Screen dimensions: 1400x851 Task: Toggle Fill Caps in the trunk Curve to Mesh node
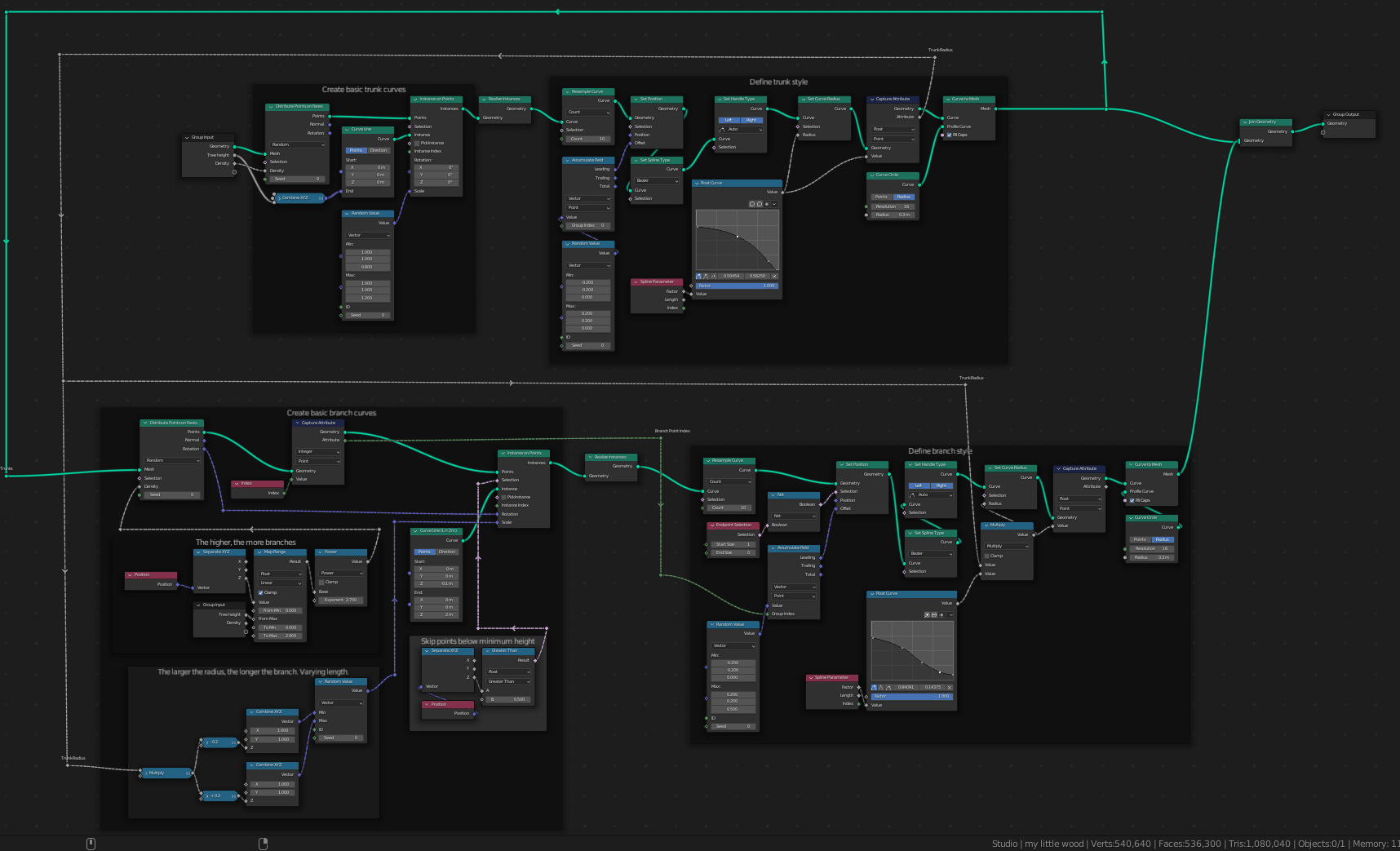pyautogui.click(x=949, y=135)
